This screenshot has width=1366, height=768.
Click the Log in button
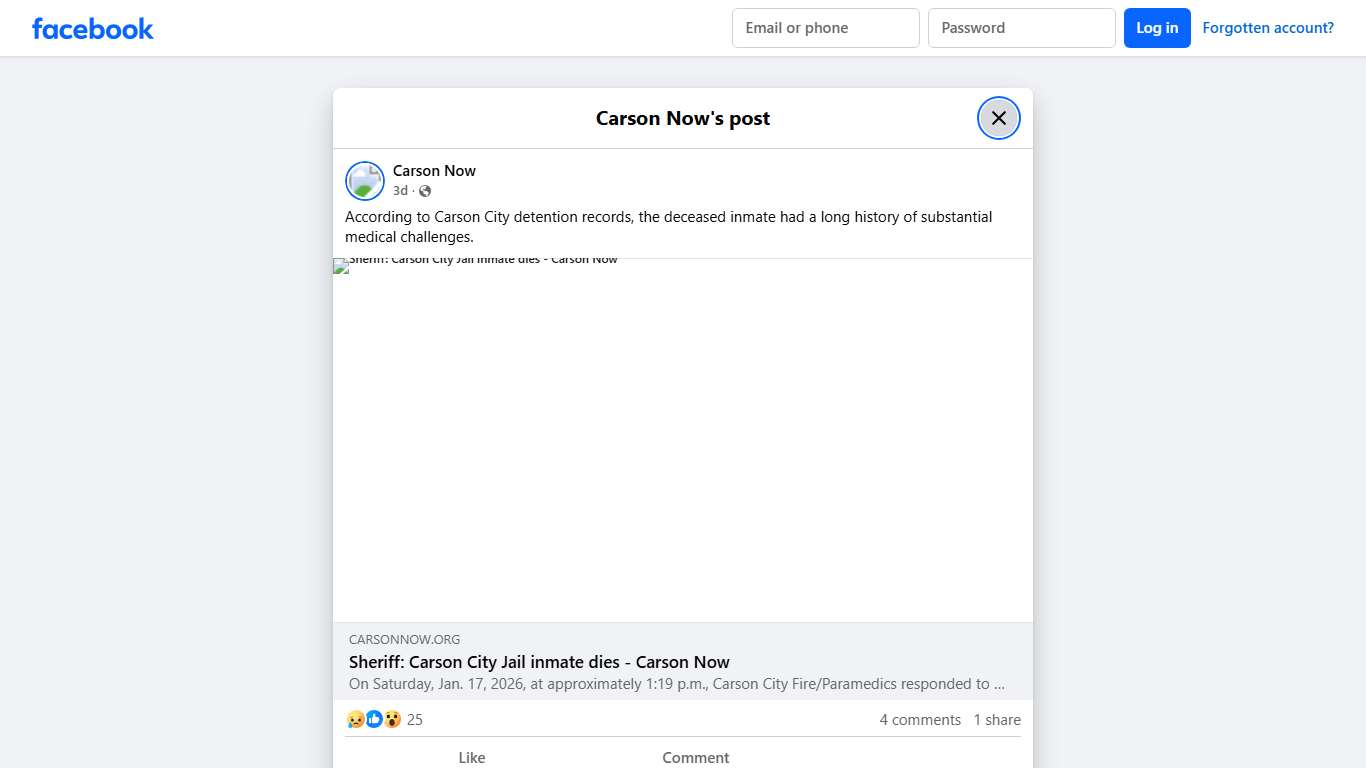(x=1157, y=28)
